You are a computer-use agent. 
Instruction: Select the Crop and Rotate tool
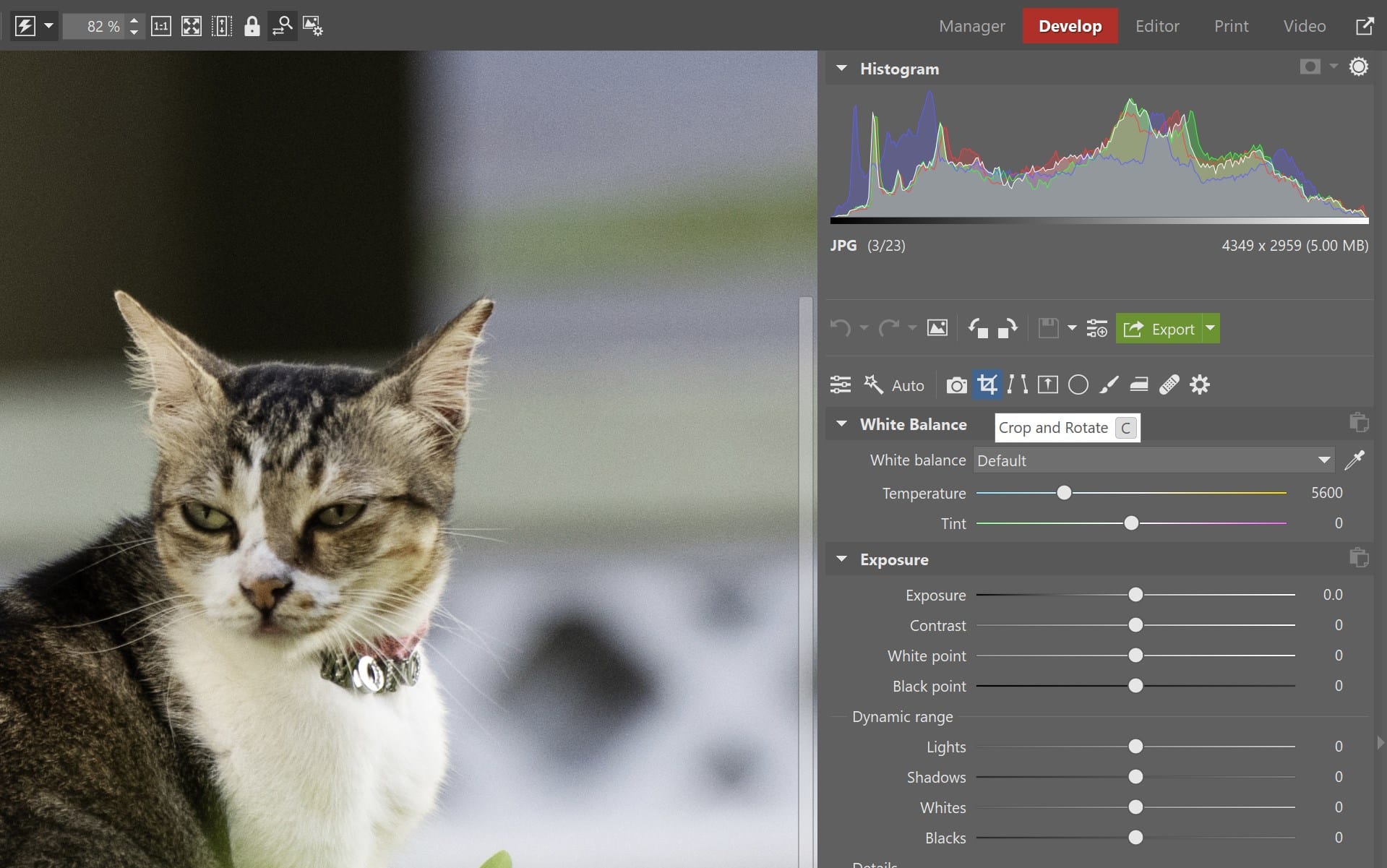[987, 384]
